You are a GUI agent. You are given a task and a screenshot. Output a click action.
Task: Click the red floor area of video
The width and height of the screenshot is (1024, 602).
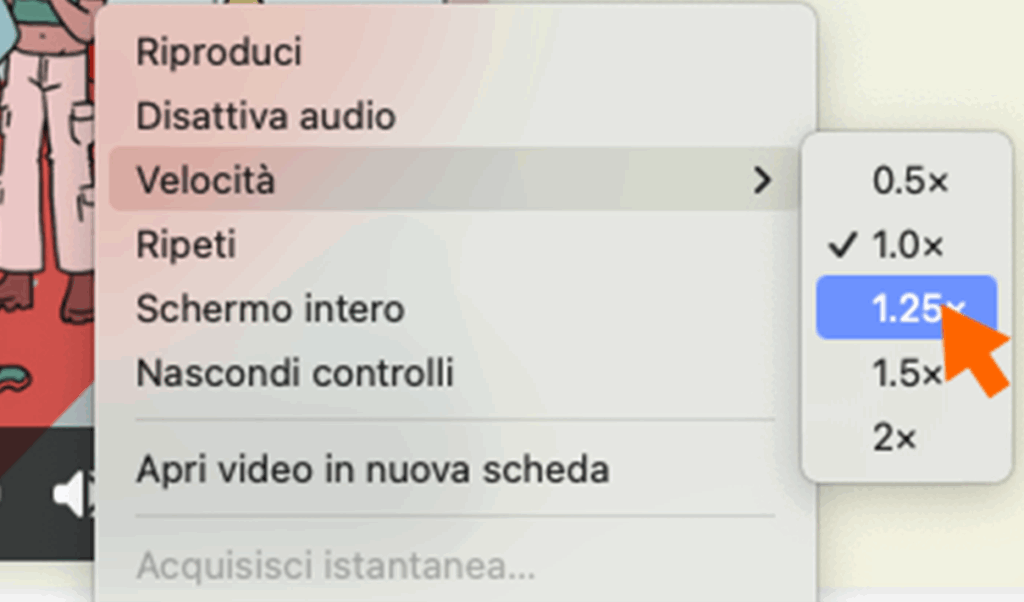(x=40, y=390)
